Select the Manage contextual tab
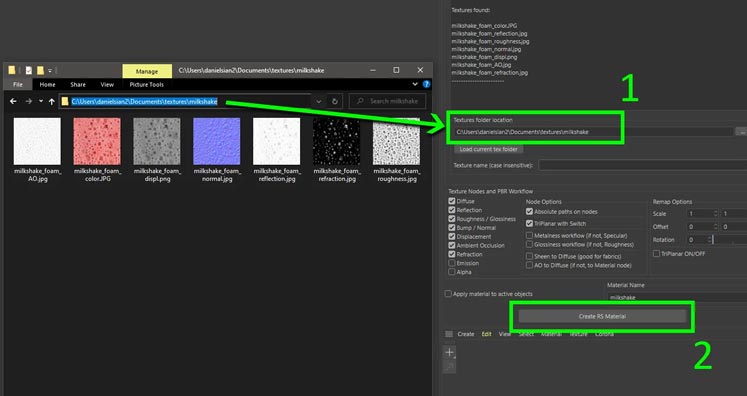The image size is (747, 396). click(x=147, y=71)
